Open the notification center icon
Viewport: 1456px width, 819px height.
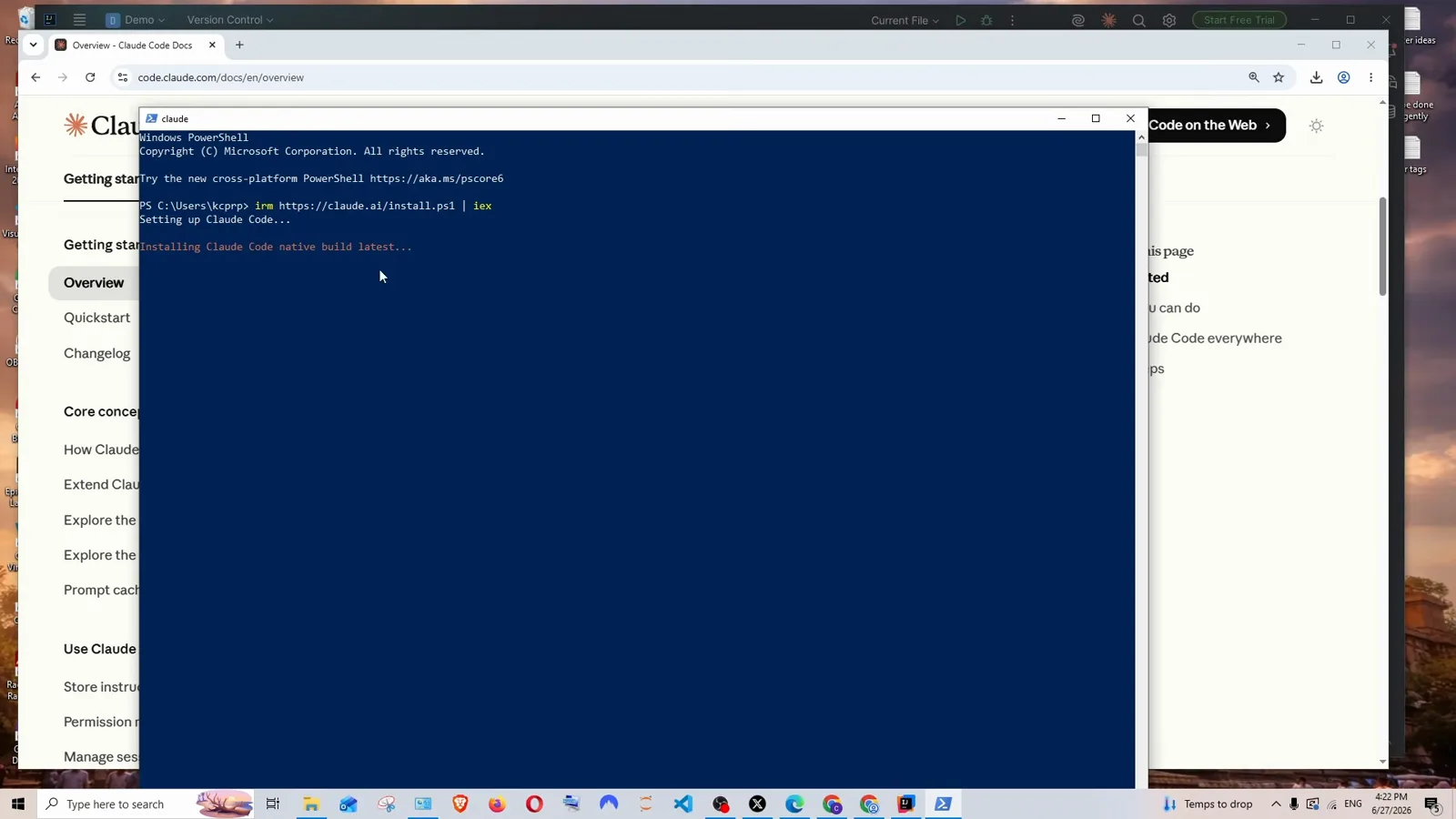coord(1432,805)
